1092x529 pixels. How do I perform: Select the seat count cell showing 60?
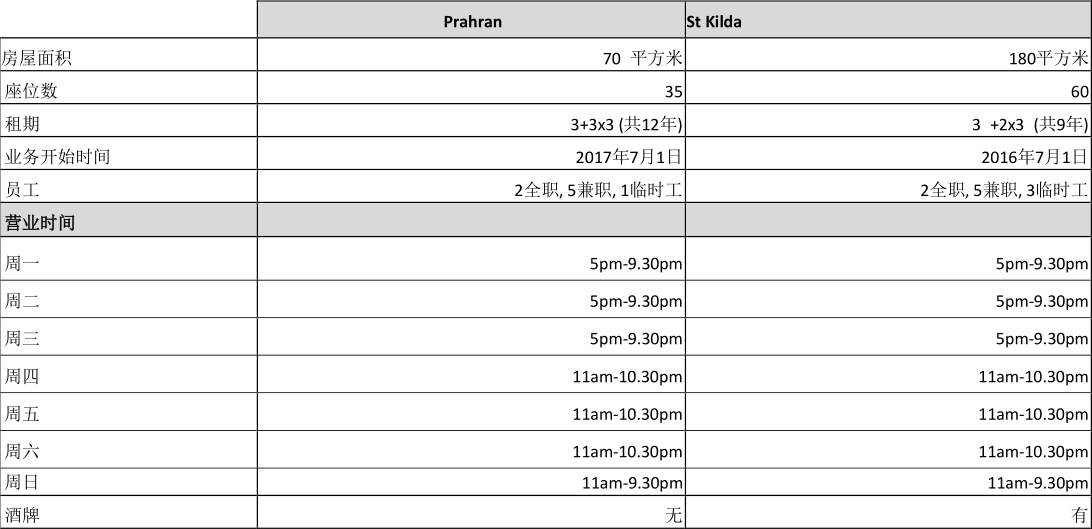(1079, 91)
